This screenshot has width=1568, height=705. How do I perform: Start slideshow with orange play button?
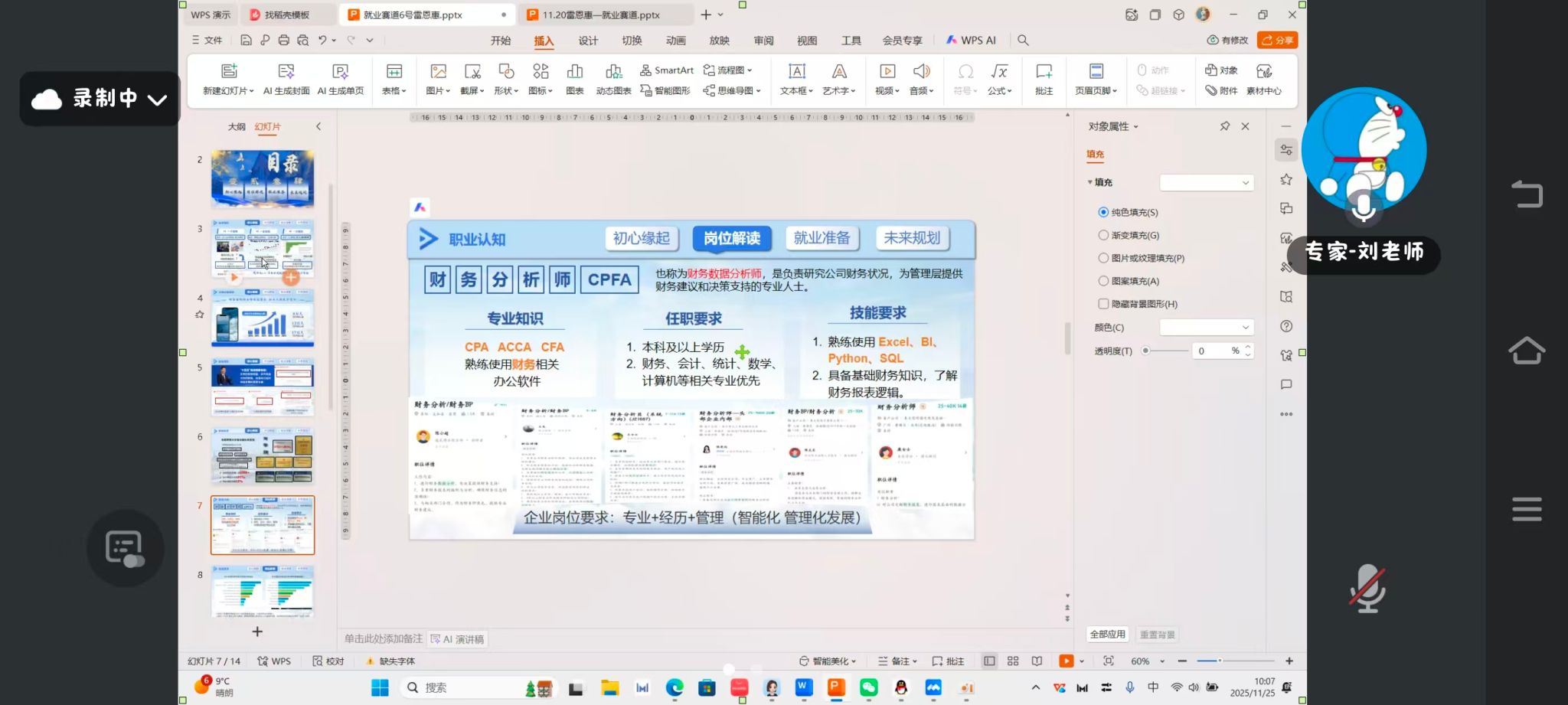click(1066, 661)
